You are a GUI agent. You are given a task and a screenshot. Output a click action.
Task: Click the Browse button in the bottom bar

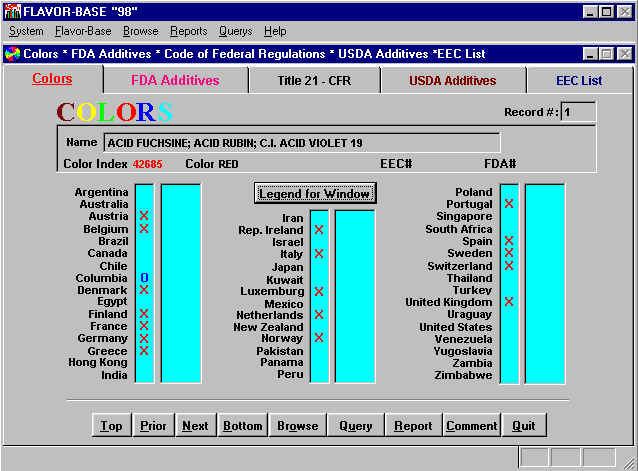click(x=297, y=425)
